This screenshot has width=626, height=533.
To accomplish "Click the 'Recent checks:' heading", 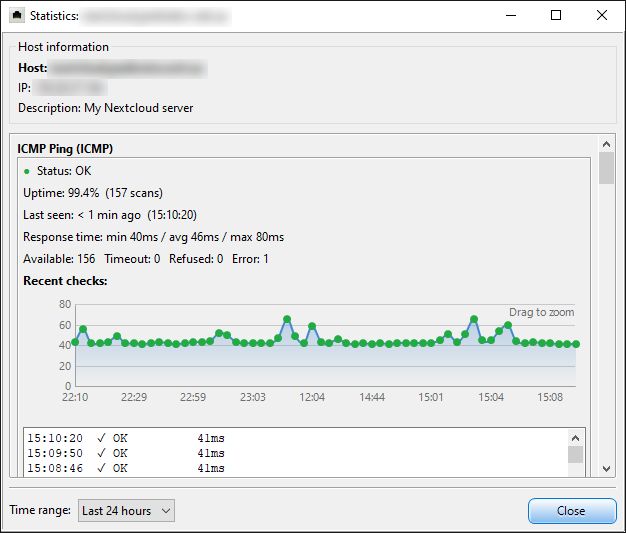I will tap(65, 281).
